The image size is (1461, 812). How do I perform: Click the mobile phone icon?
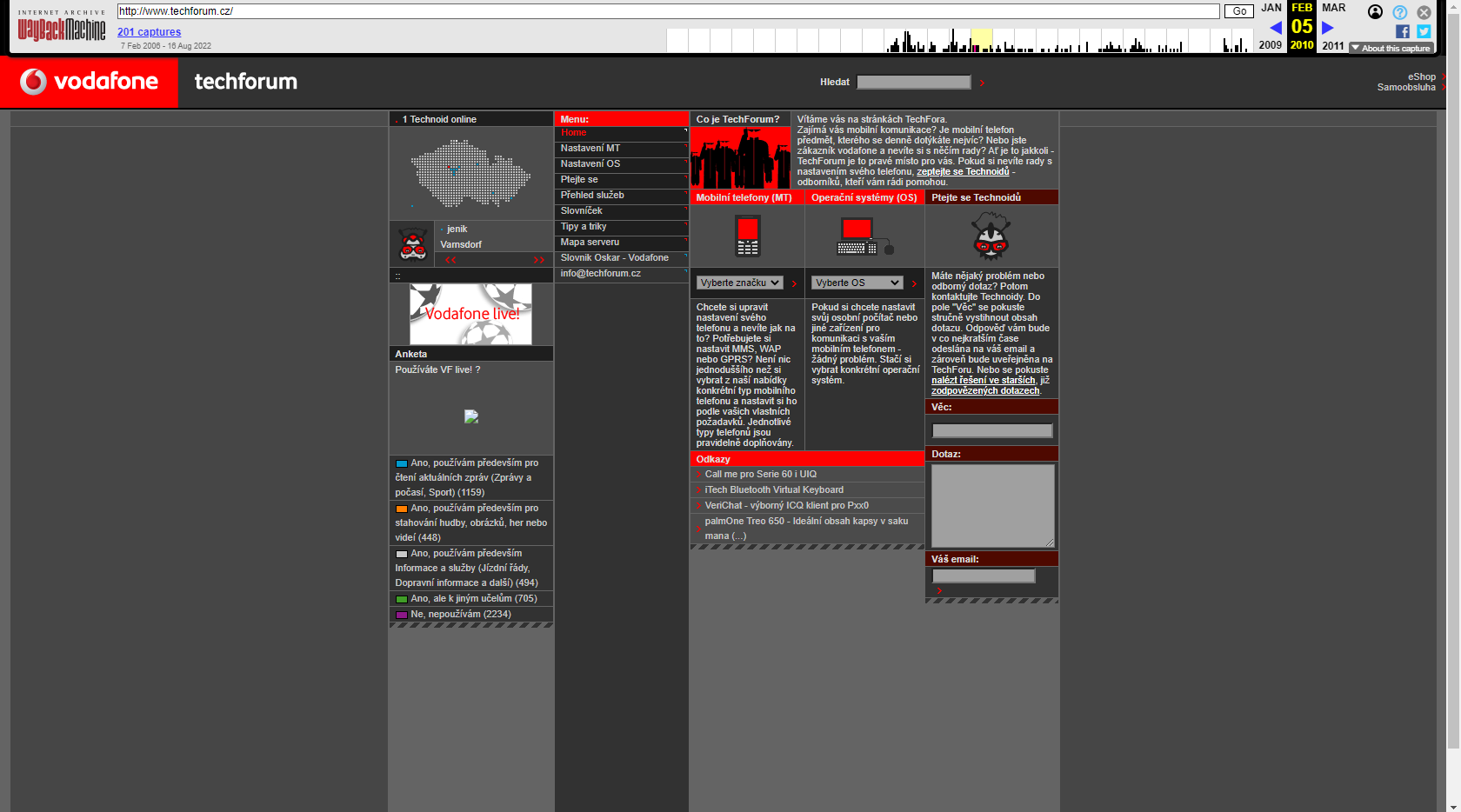pyautogui.click(x=747, y=236)
